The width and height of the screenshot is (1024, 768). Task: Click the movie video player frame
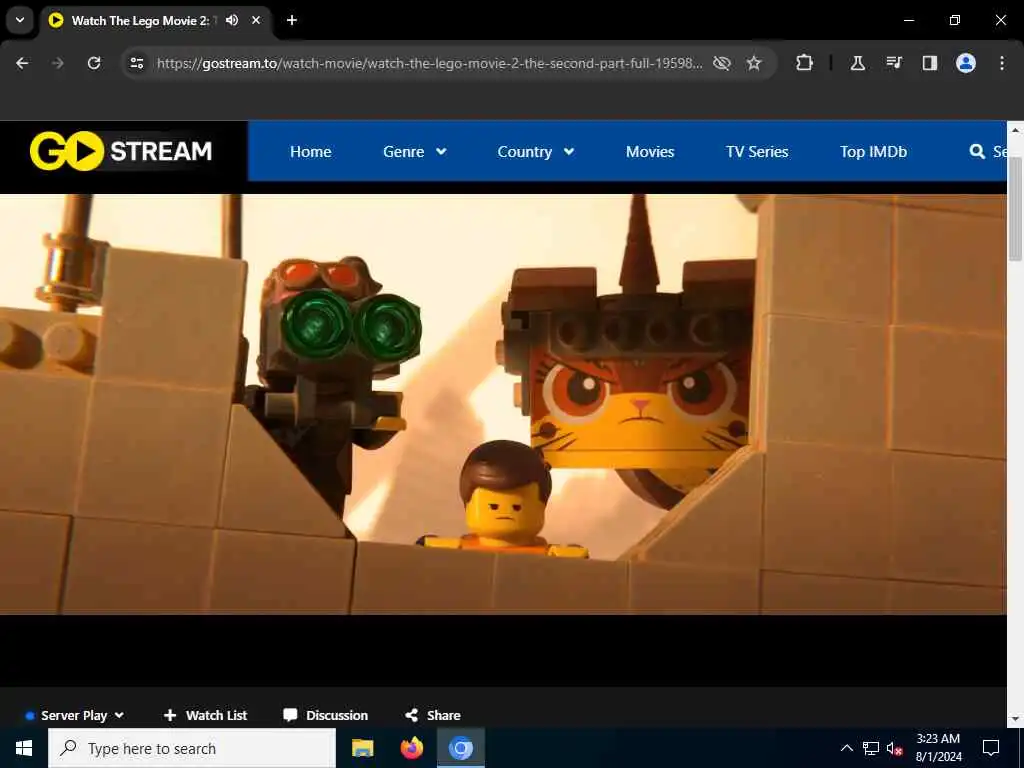pos(503,404)
